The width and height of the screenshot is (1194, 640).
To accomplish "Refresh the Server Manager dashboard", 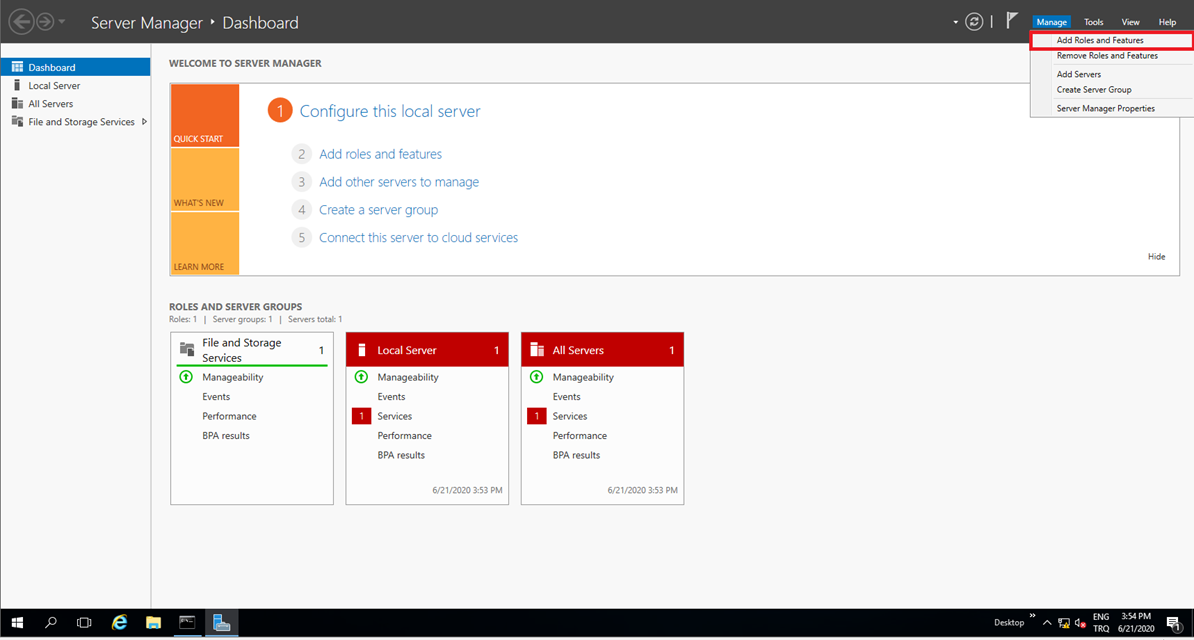I will click(x=974, y=22).
